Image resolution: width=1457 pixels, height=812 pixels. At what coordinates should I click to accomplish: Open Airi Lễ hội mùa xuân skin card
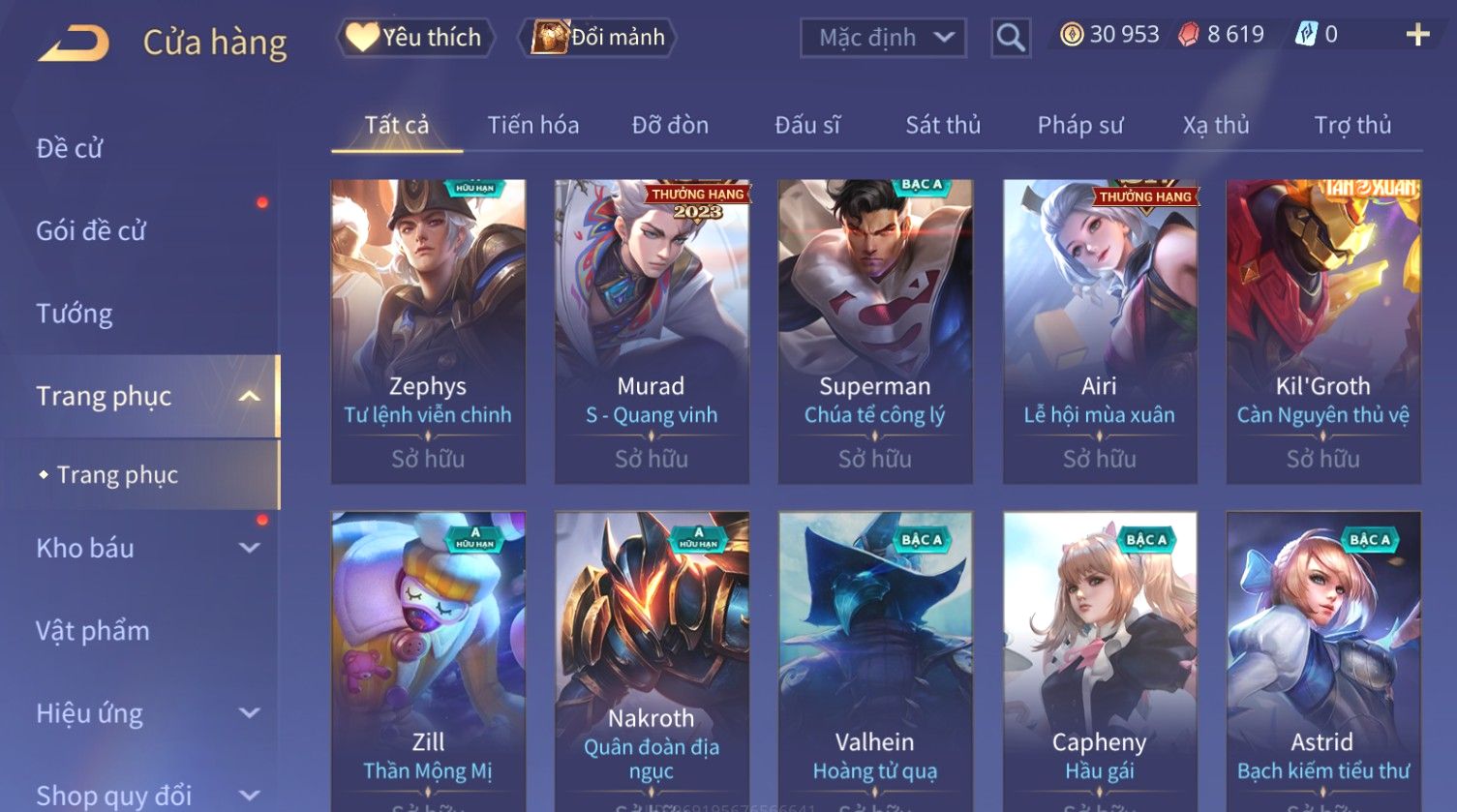1100,331
